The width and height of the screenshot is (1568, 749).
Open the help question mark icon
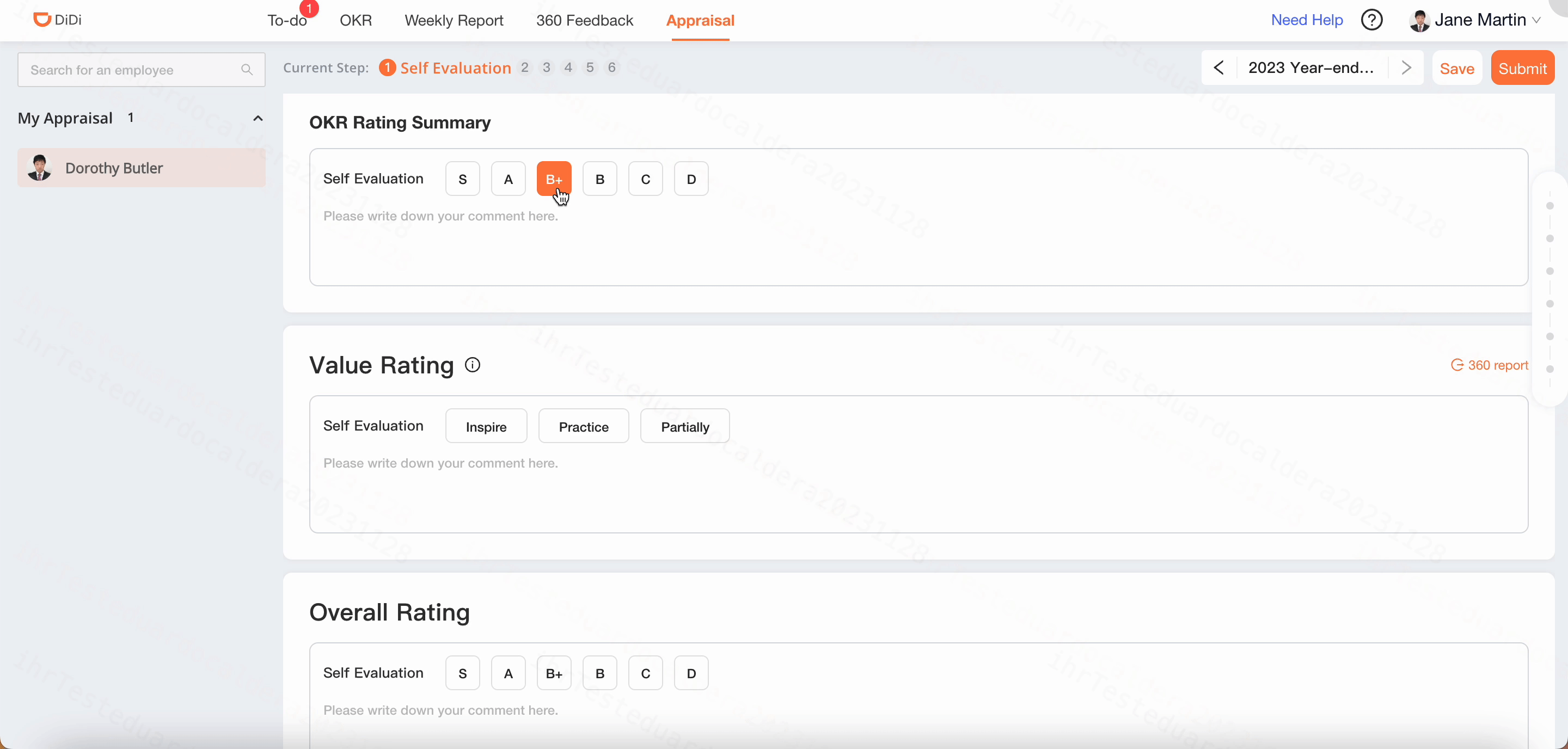(x=1371, y=20)
